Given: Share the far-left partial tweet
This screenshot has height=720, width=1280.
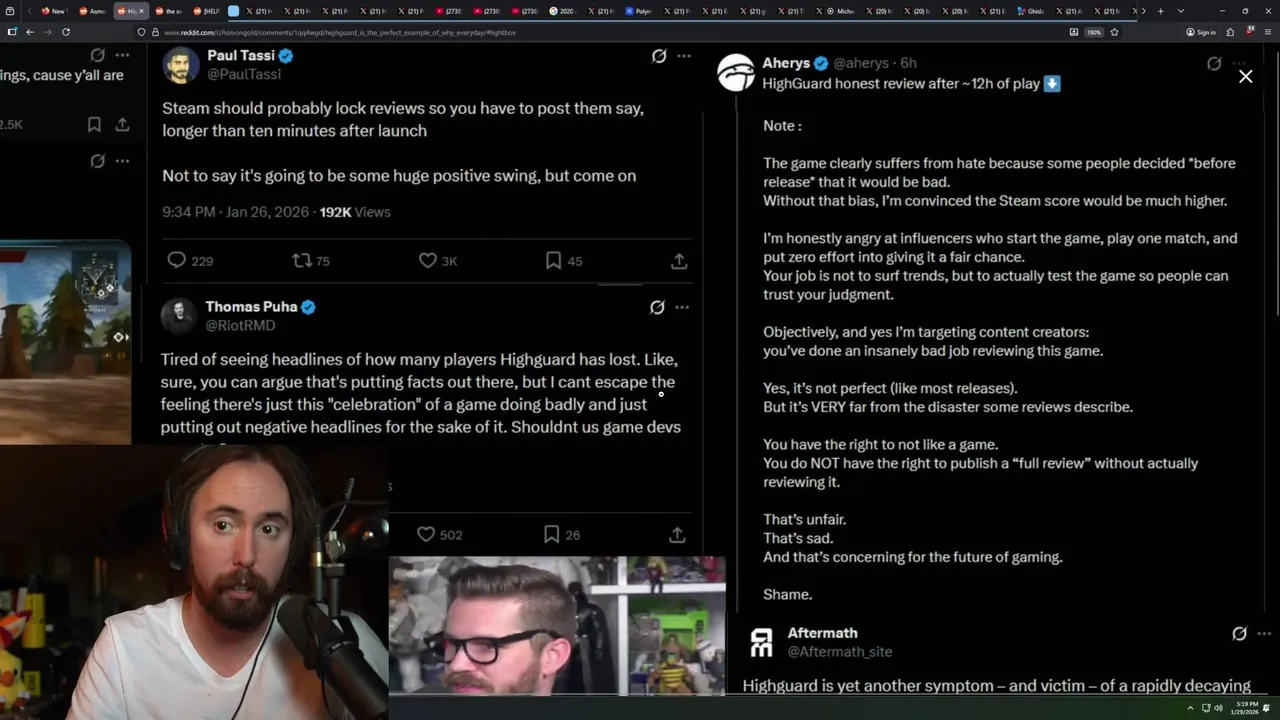Looking at the screenshot, I should click(x=122, y=125).
